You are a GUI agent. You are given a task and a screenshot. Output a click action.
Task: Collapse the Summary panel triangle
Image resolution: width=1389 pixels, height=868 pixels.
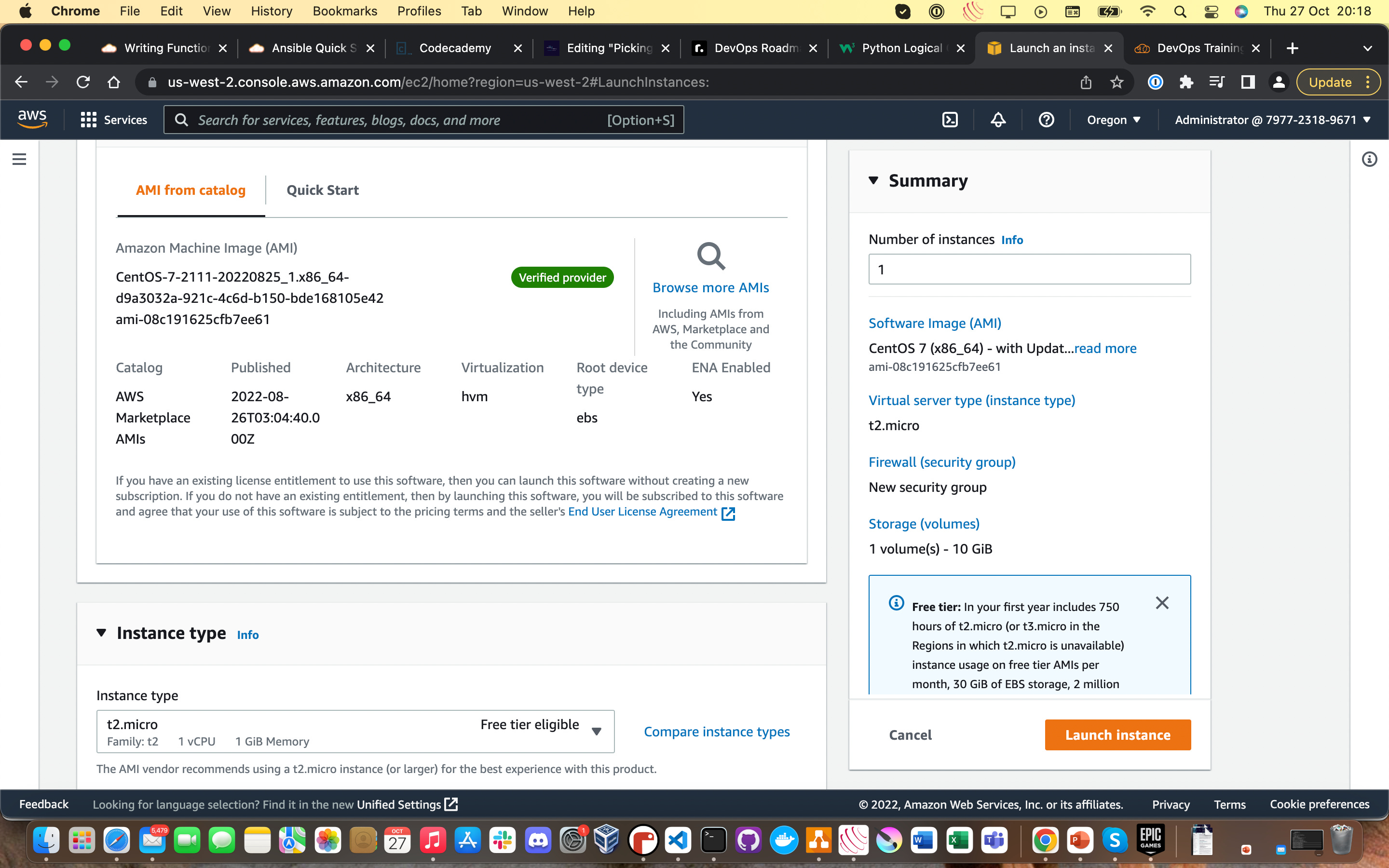873,181
